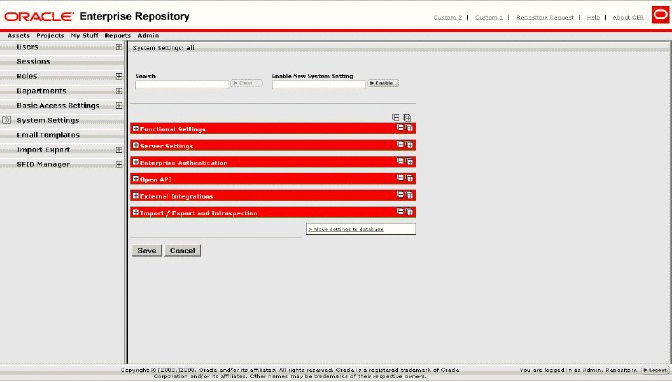The image size is (672, 382).
Task: Select System Settings in the sidebar
Action: [48, 120]
